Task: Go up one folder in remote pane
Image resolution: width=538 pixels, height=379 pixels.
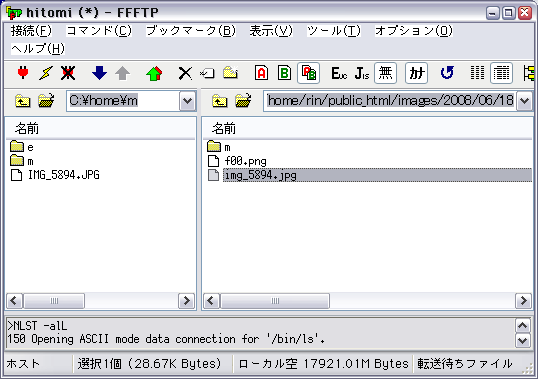Action: click(x=220, y=101)
